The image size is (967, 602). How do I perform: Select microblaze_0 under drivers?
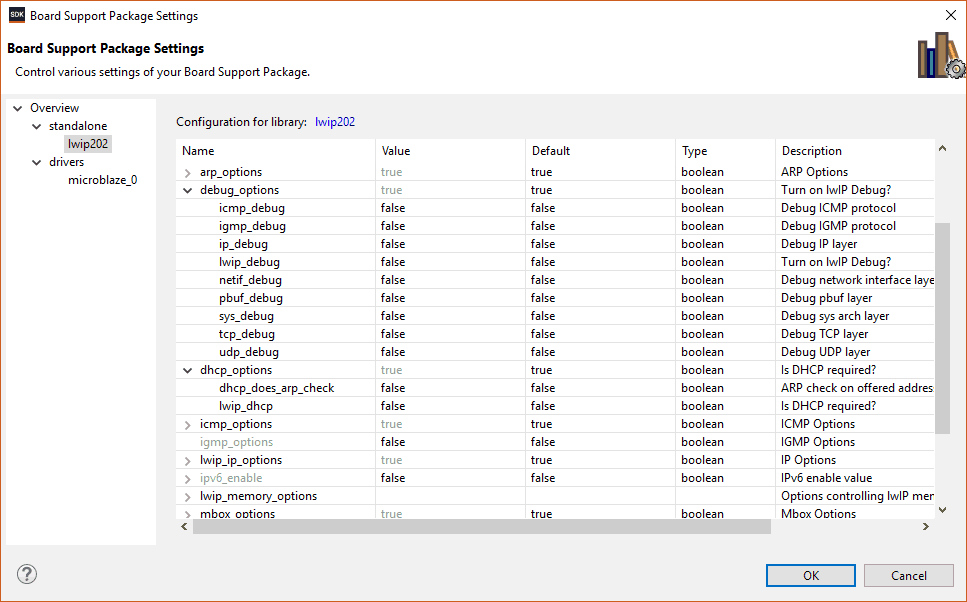point(102,180)
